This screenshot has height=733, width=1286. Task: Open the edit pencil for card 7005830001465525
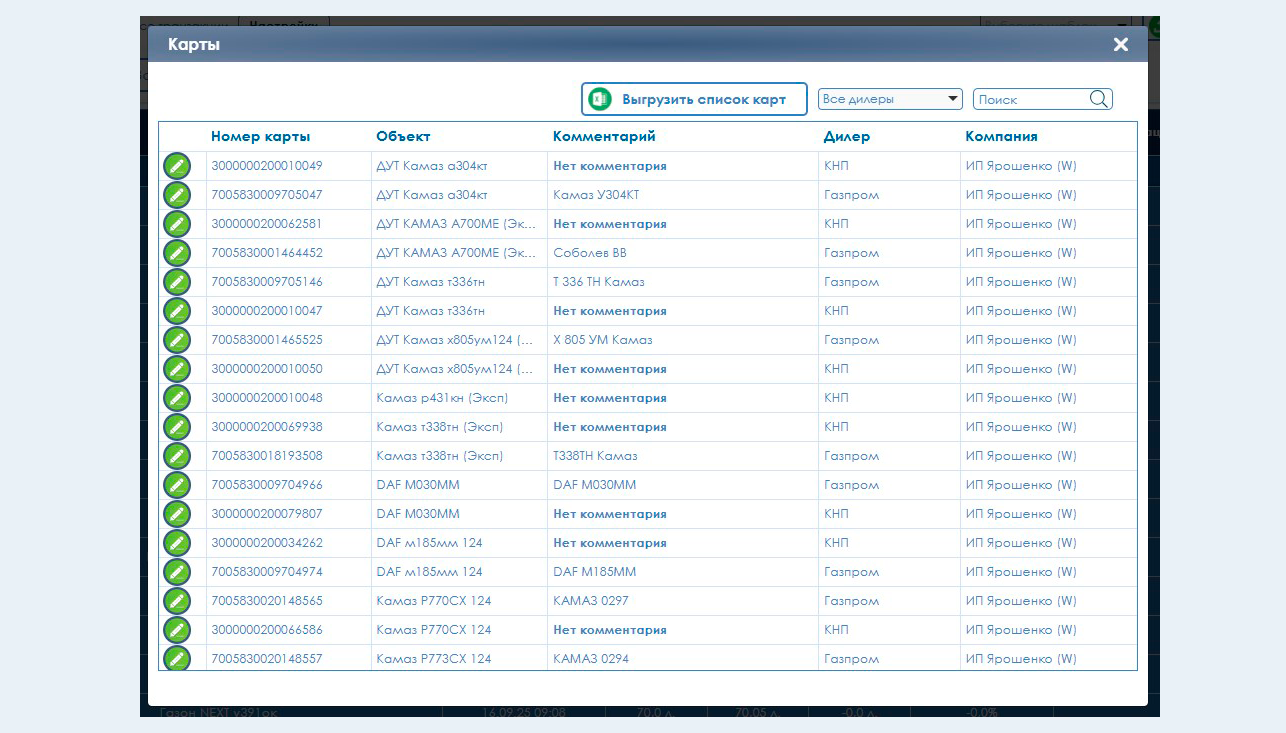pyautogui.click(x=177, y=340)
